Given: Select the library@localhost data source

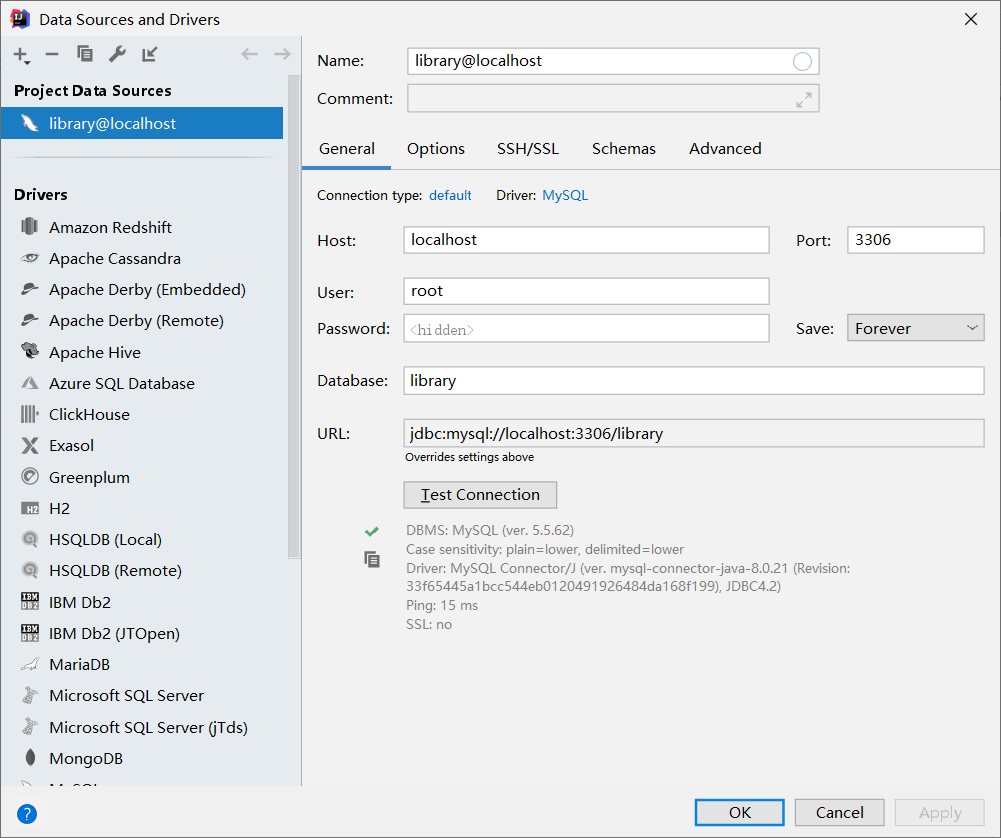Looking at the screenshot, I should (142, 123).
